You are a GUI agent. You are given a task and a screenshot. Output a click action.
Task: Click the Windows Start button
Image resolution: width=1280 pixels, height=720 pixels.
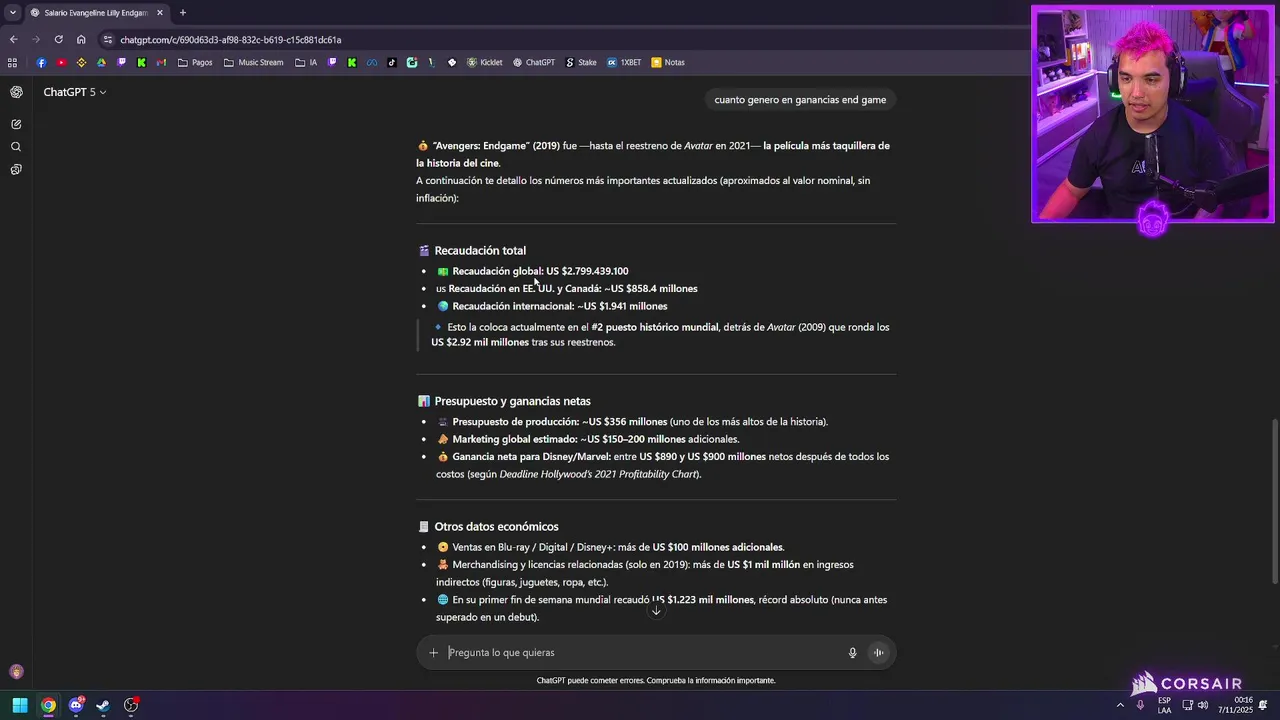point(20,705)
